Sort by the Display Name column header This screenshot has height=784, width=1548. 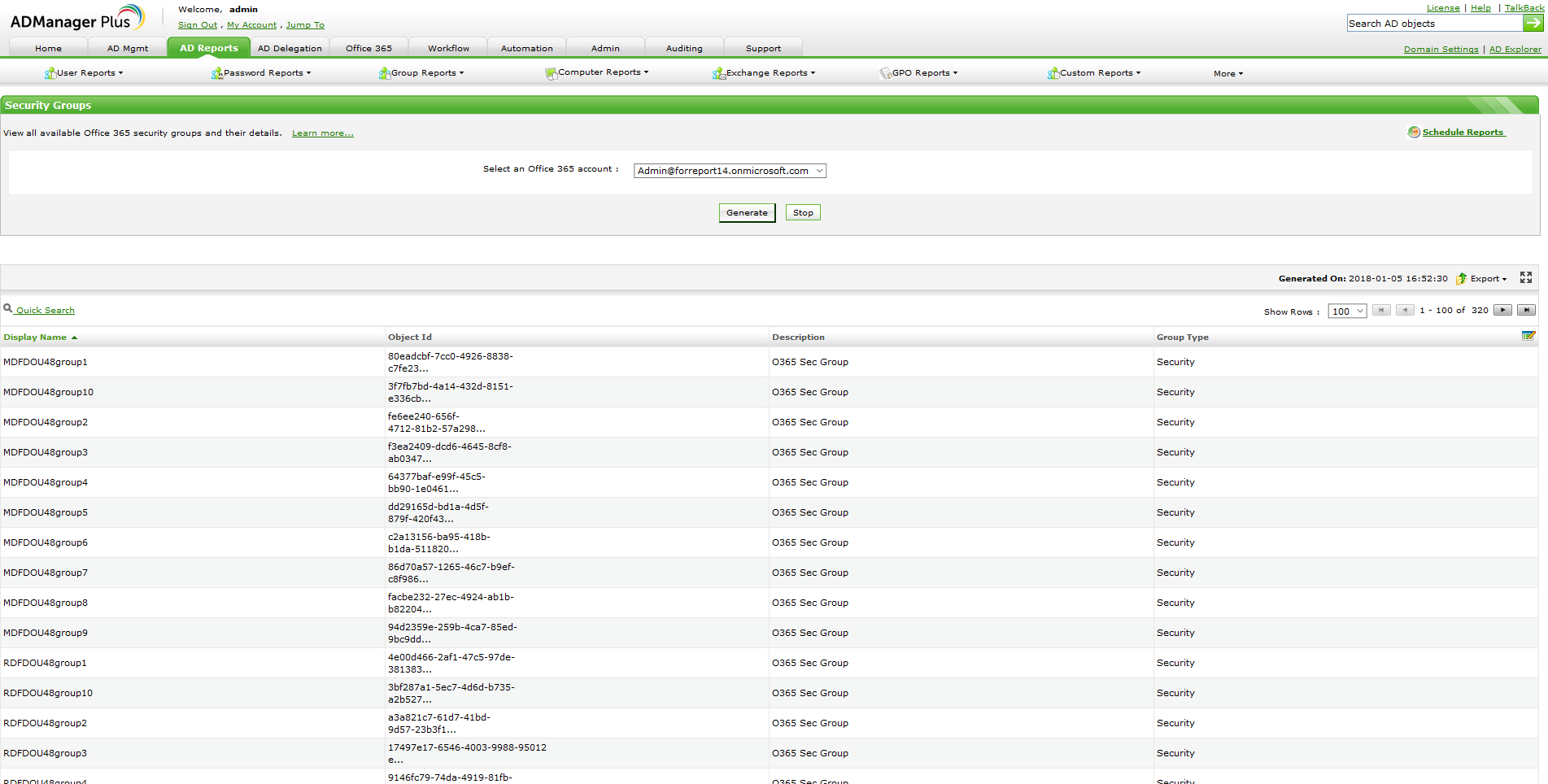point(35,338)
